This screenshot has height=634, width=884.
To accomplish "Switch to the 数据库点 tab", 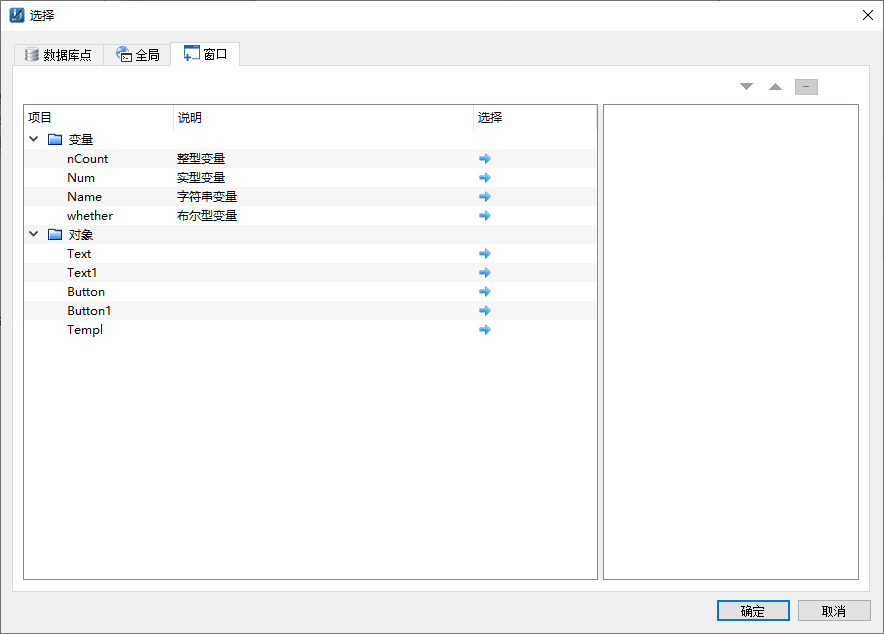I will tap(59, 55).
